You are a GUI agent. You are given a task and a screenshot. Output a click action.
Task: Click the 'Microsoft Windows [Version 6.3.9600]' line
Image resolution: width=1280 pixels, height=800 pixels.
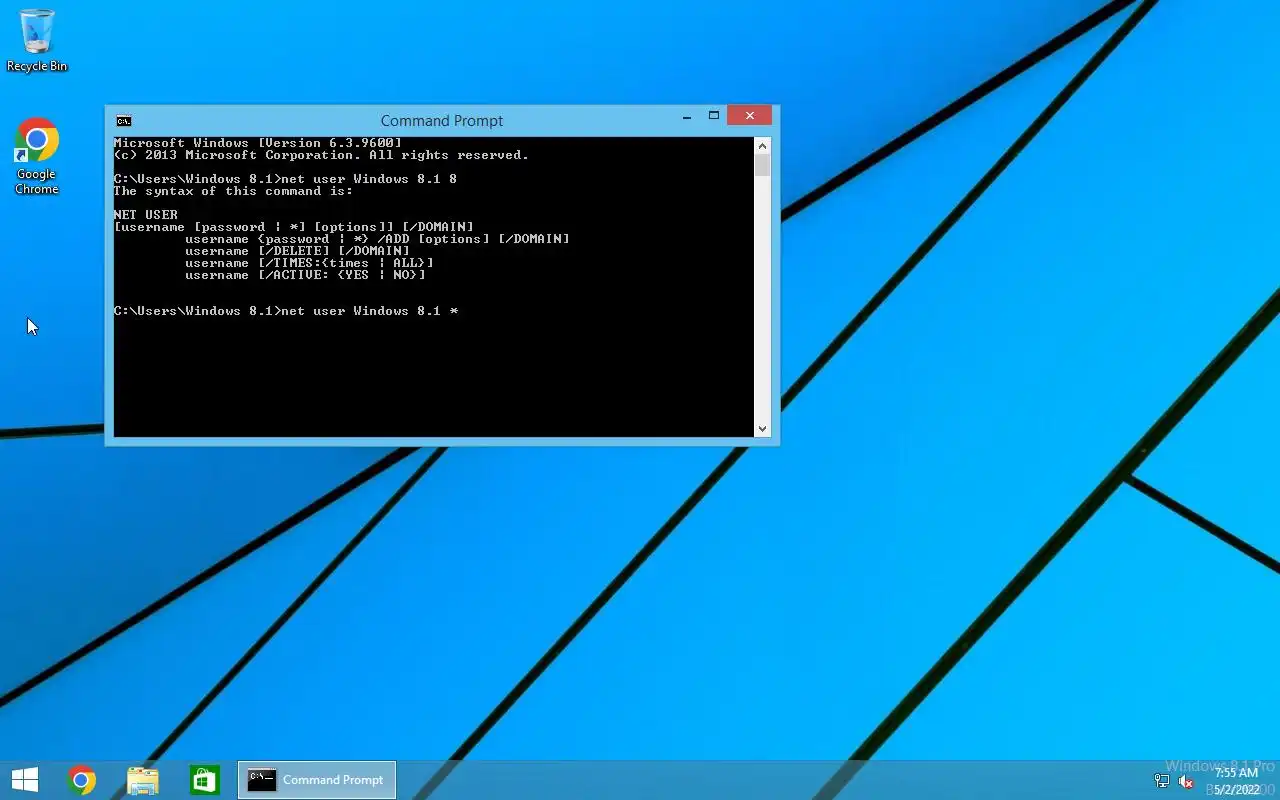pos(258,143)
